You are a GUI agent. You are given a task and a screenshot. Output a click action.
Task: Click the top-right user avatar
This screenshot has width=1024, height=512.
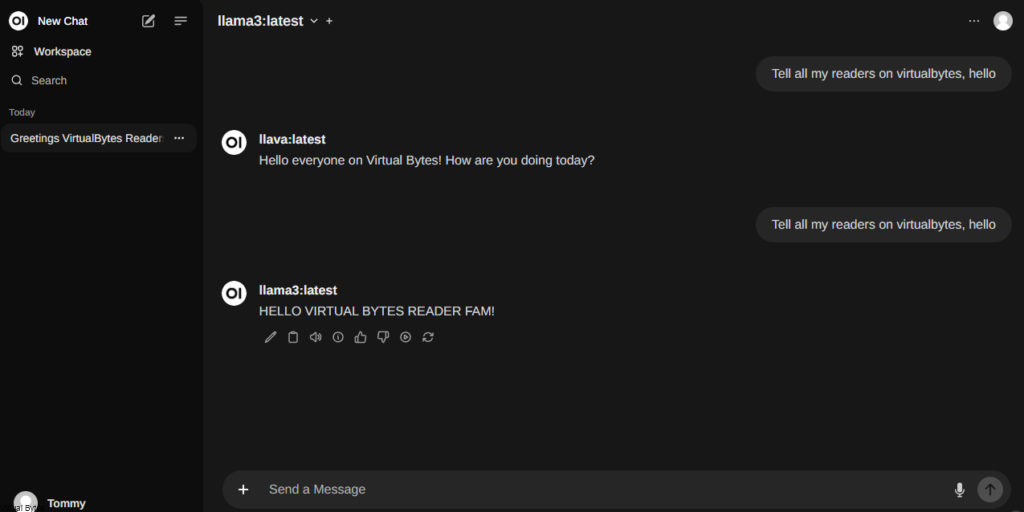(1003, 21)
